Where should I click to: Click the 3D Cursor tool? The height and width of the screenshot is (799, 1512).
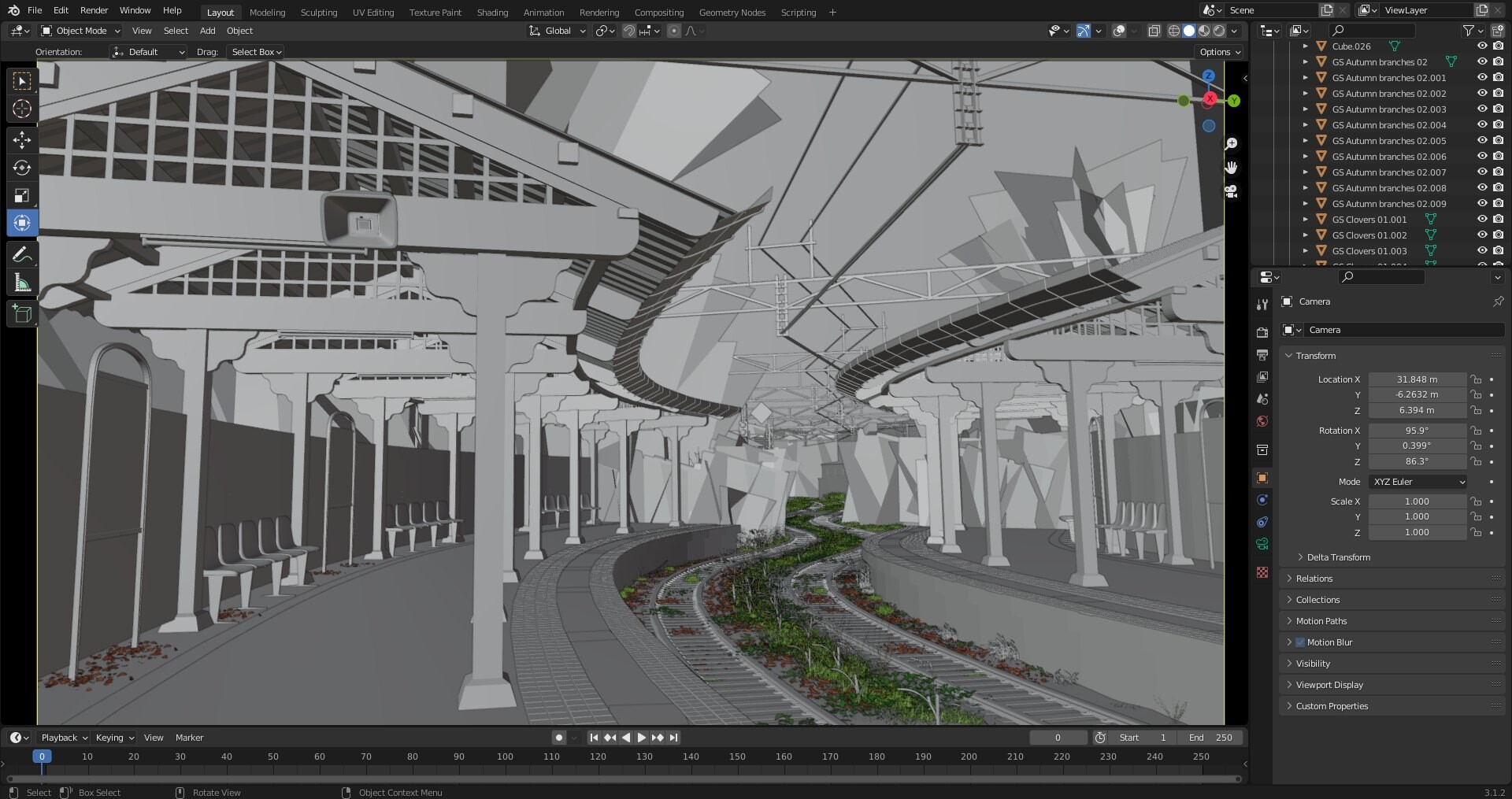coord(22,109)
